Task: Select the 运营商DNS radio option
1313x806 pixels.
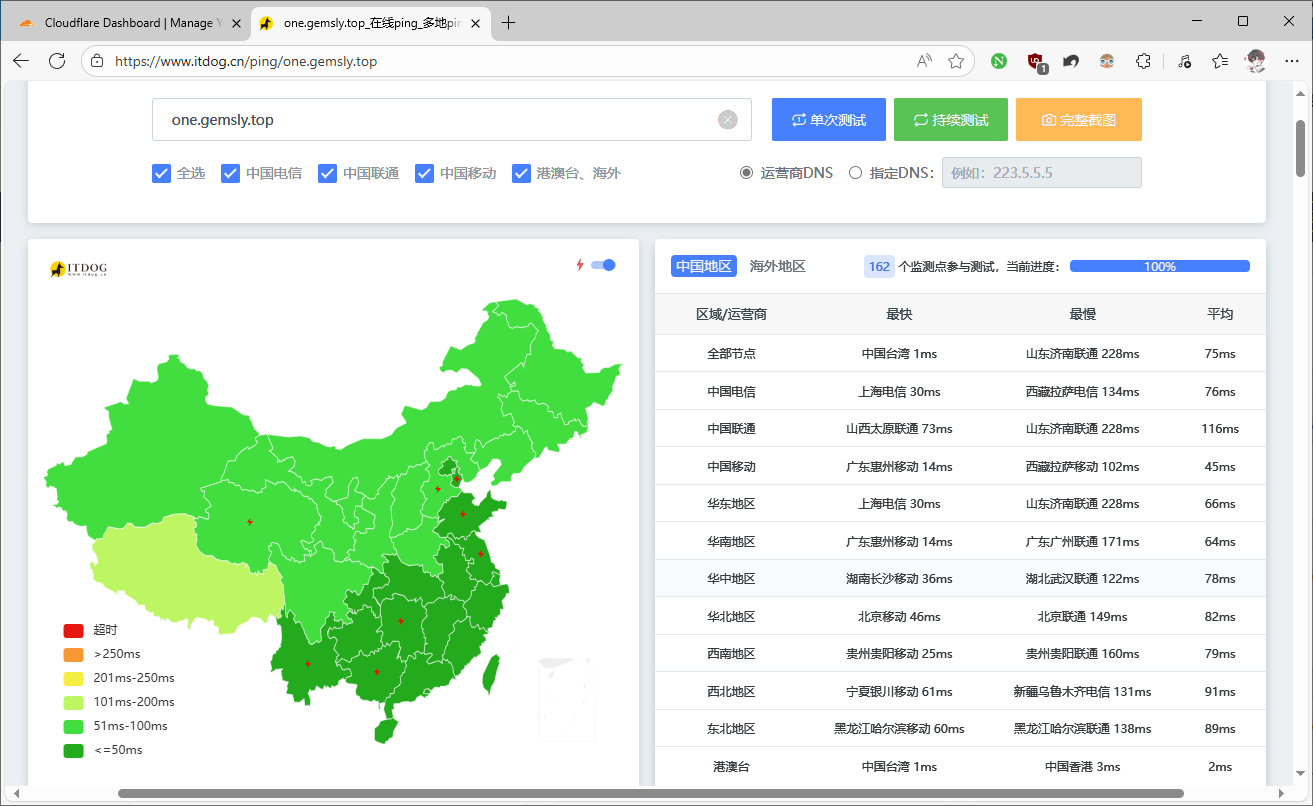Action: click(746, 172)
